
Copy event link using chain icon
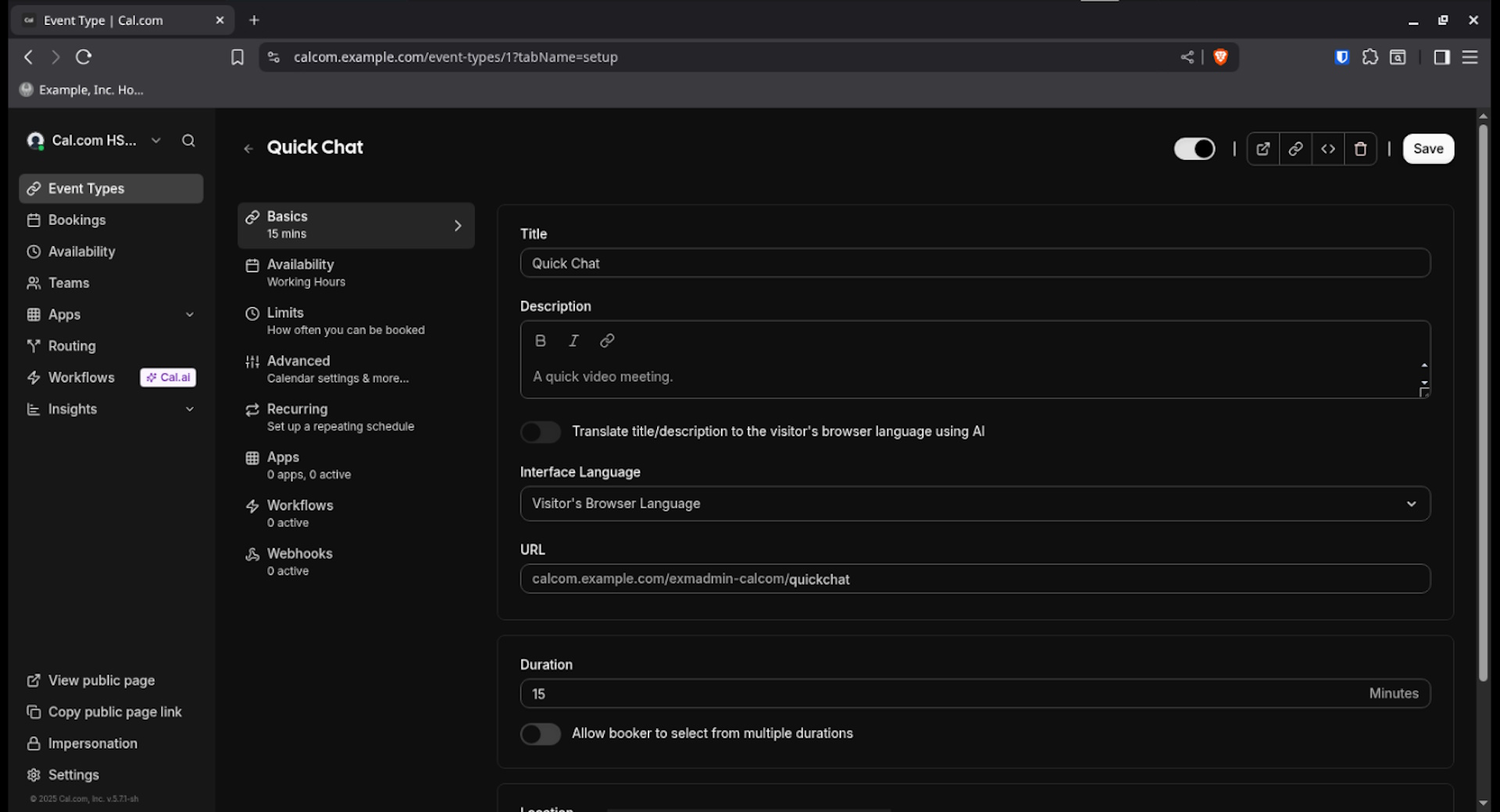pos(1295,149)
